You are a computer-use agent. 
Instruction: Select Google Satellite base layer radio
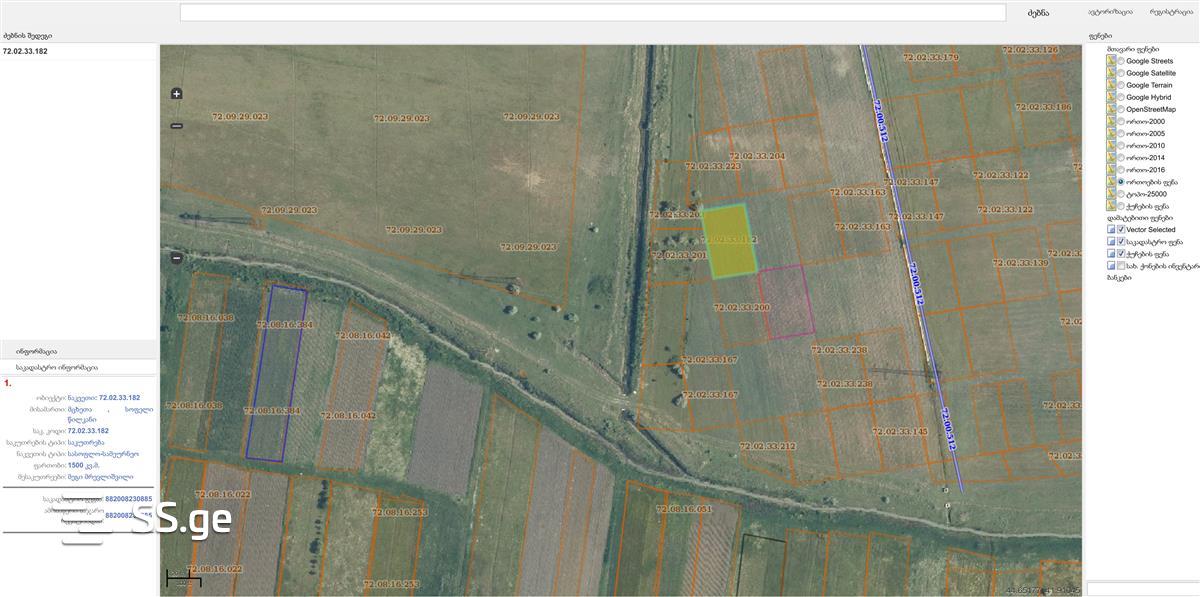pyautogui.click(x=1121, y=73)
